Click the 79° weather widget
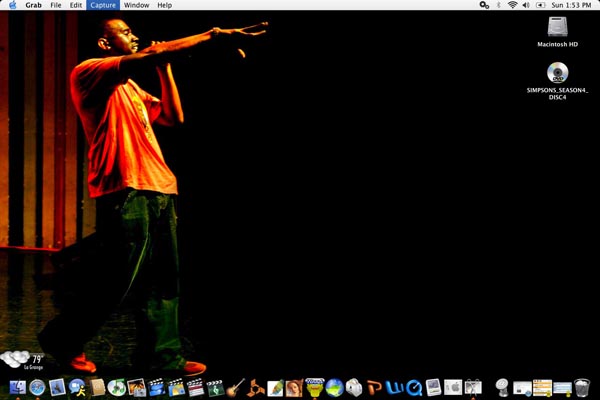600x400 pixels. pos(22,361)
